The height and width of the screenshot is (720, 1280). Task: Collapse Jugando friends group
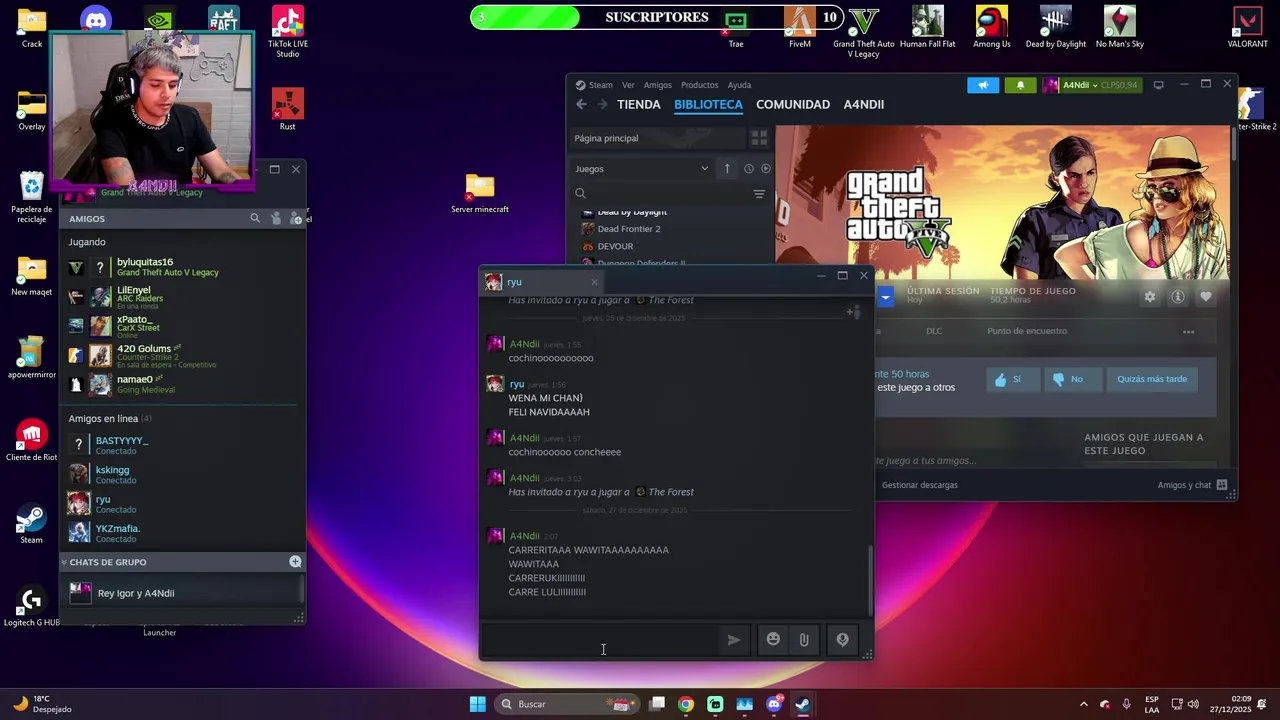tap(87, 242)
